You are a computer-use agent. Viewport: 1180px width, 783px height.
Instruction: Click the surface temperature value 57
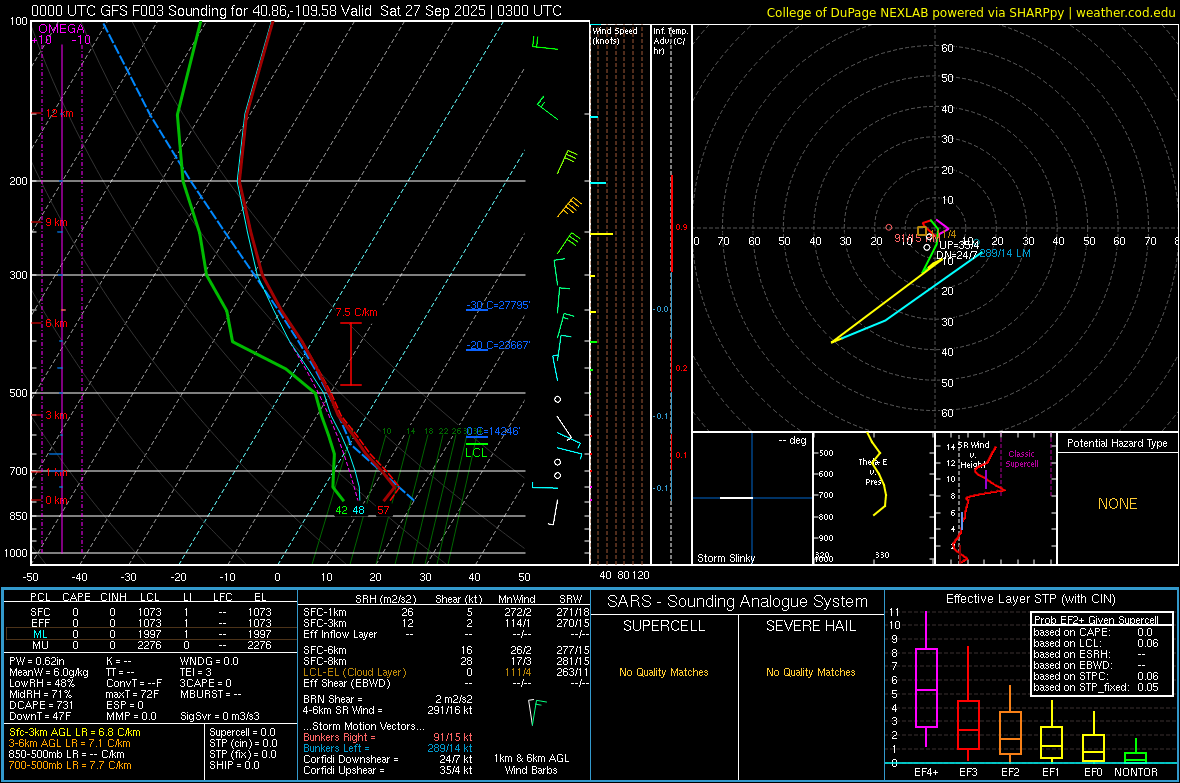[383, 510]
